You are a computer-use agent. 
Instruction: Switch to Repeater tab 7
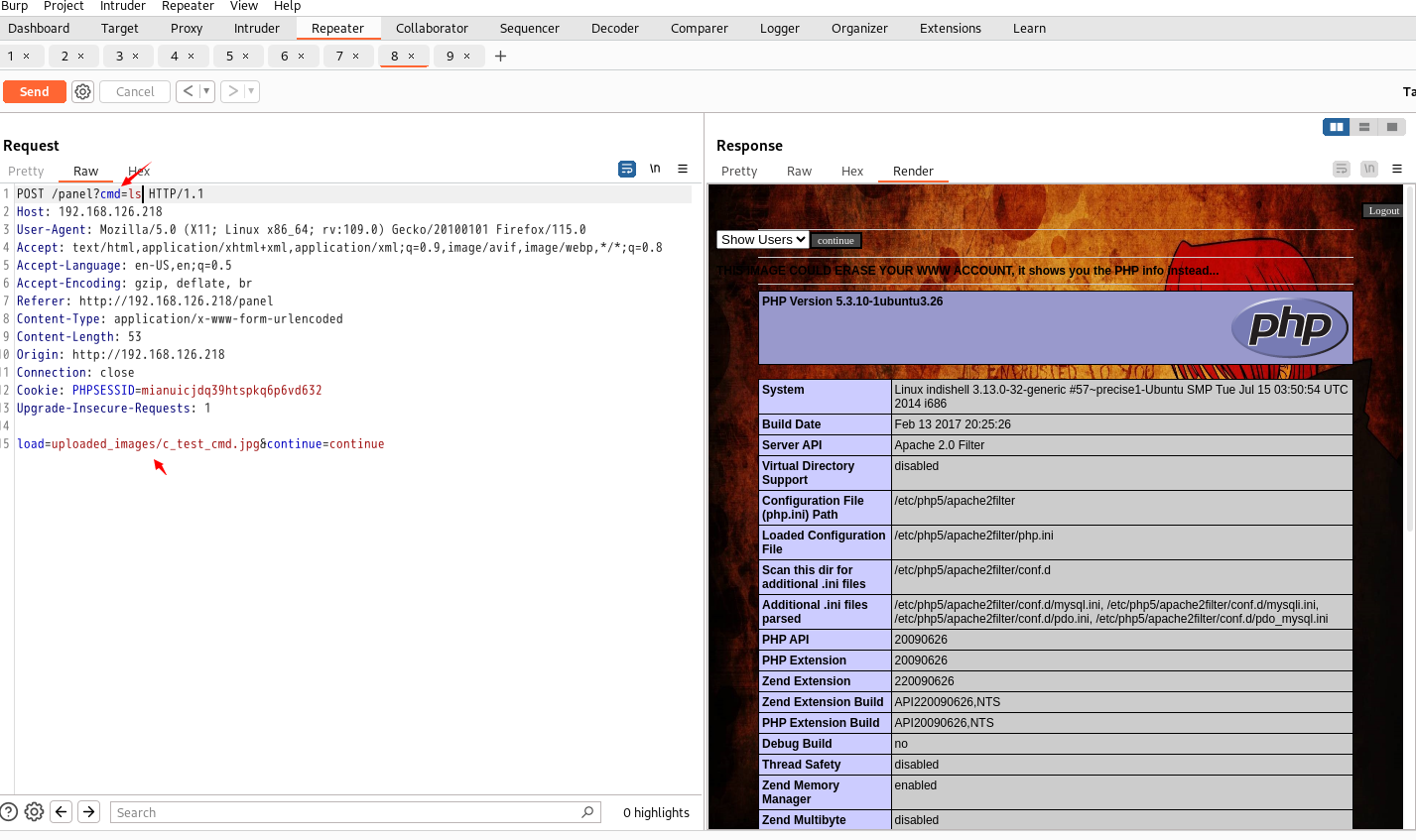pos(339,57)
